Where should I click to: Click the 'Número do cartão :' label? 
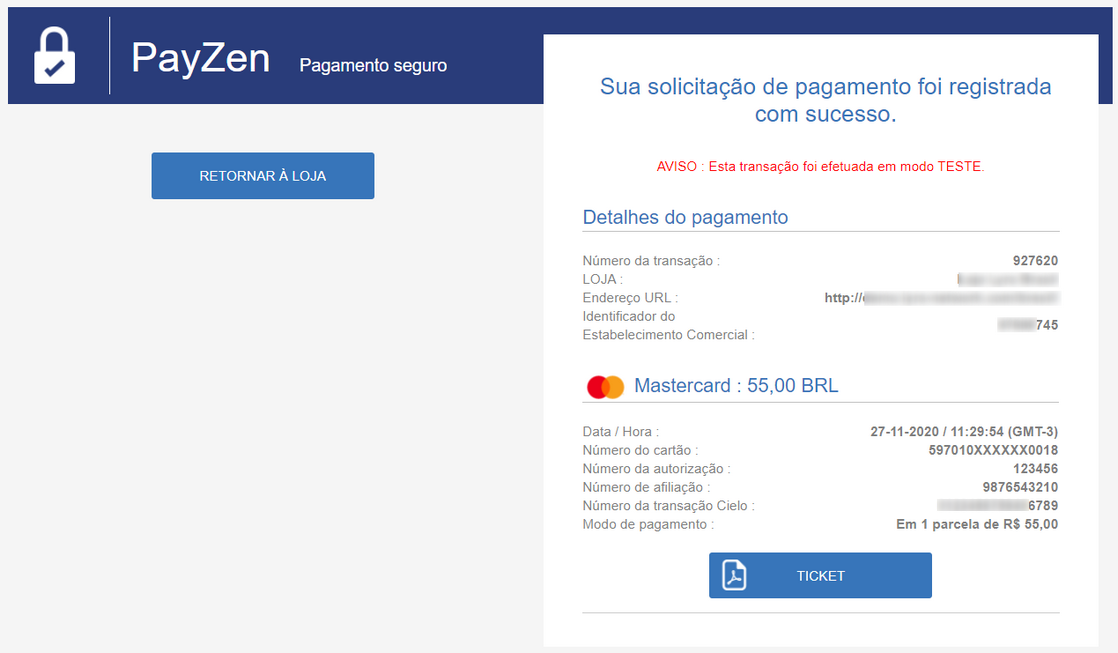[x=640, y=451]
